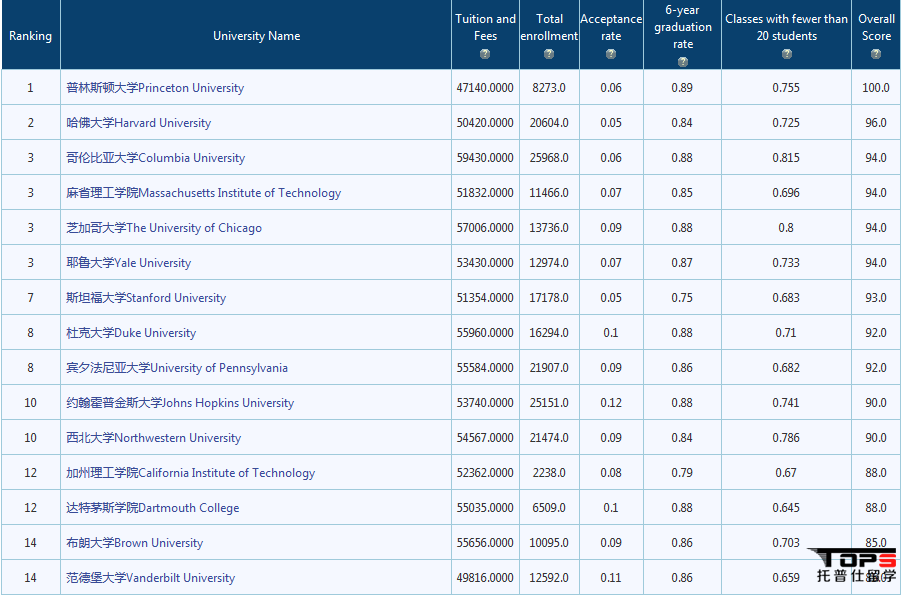
Task: Open California Institute of Technology link
Action: (191, 473)
